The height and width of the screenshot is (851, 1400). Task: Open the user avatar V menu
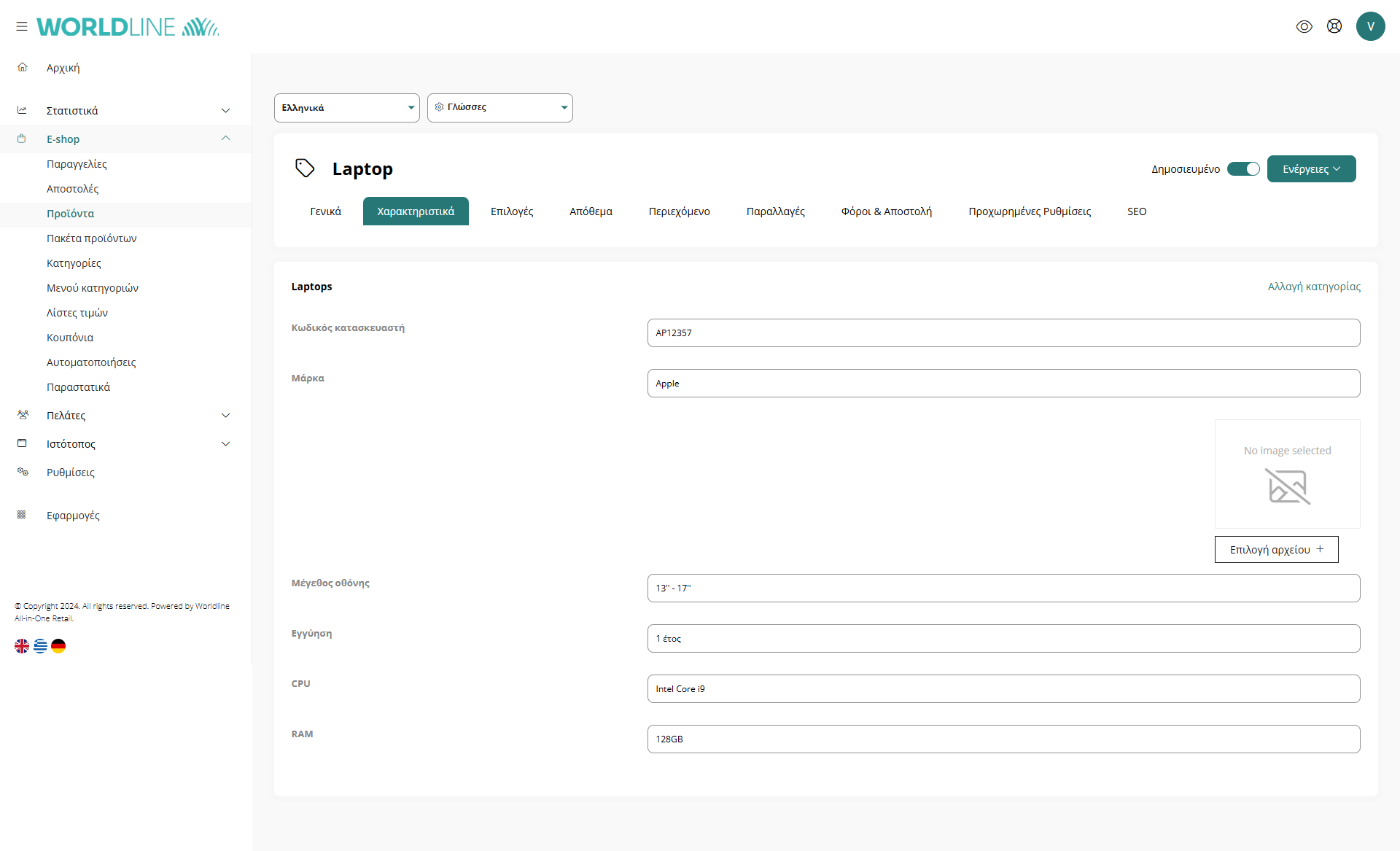click(x=1370, y=26)
